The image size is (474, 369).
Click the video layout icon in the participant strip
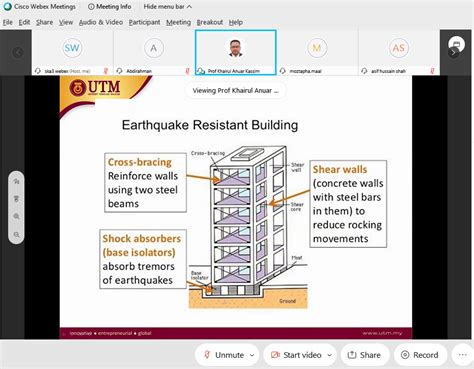click(456, 44)
